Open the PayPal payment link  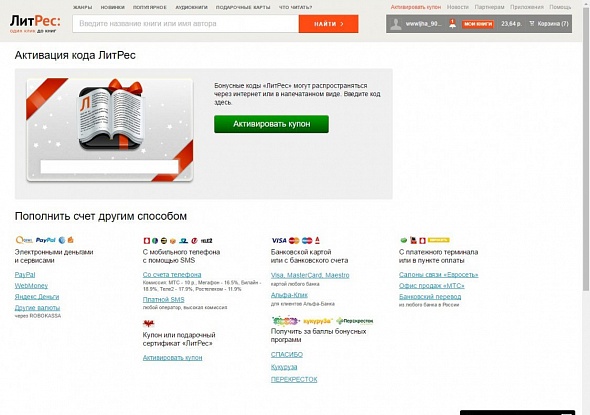pyautogui.click(x=25, y=275)
